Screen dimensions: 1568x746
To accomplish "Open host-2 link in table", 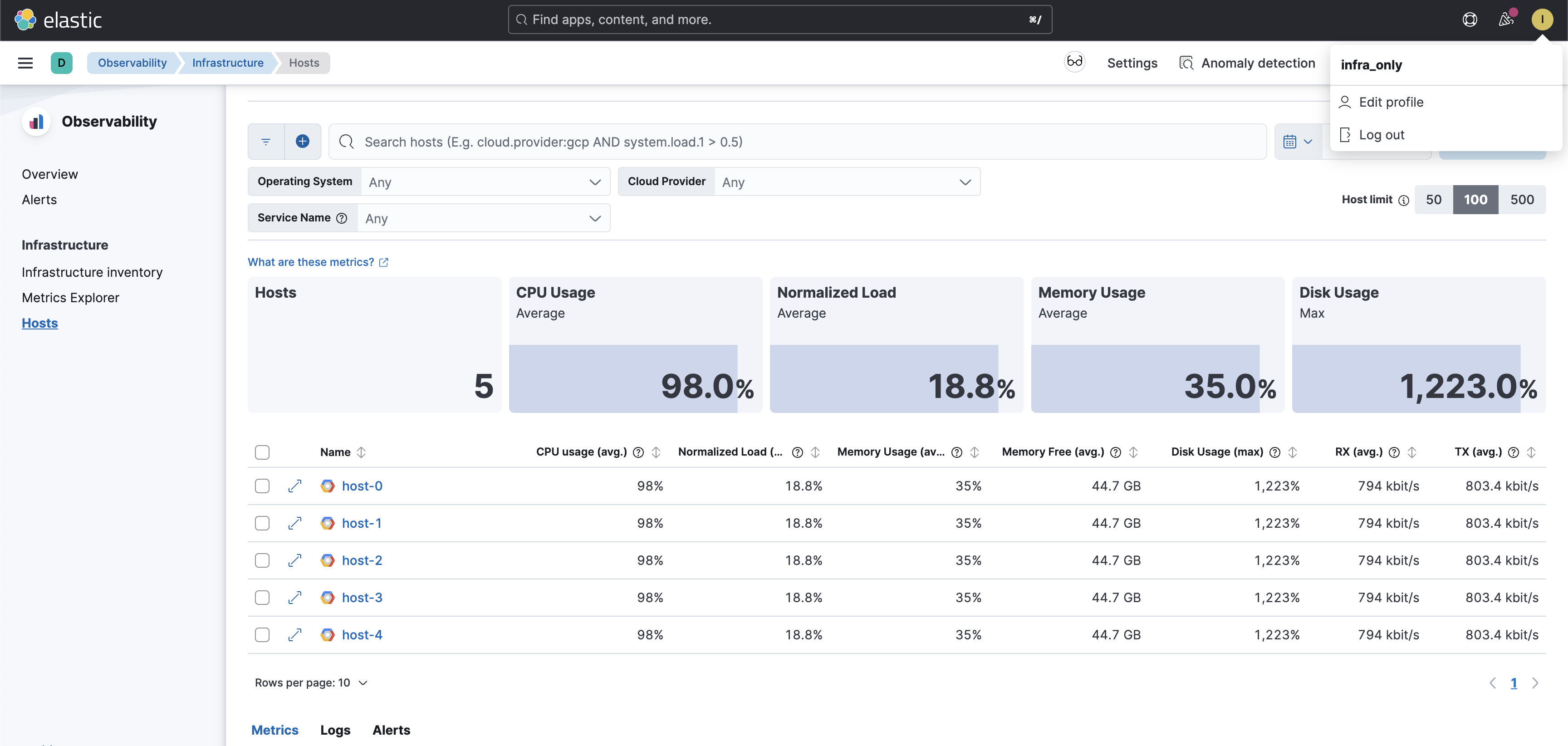I will point(362,560).
